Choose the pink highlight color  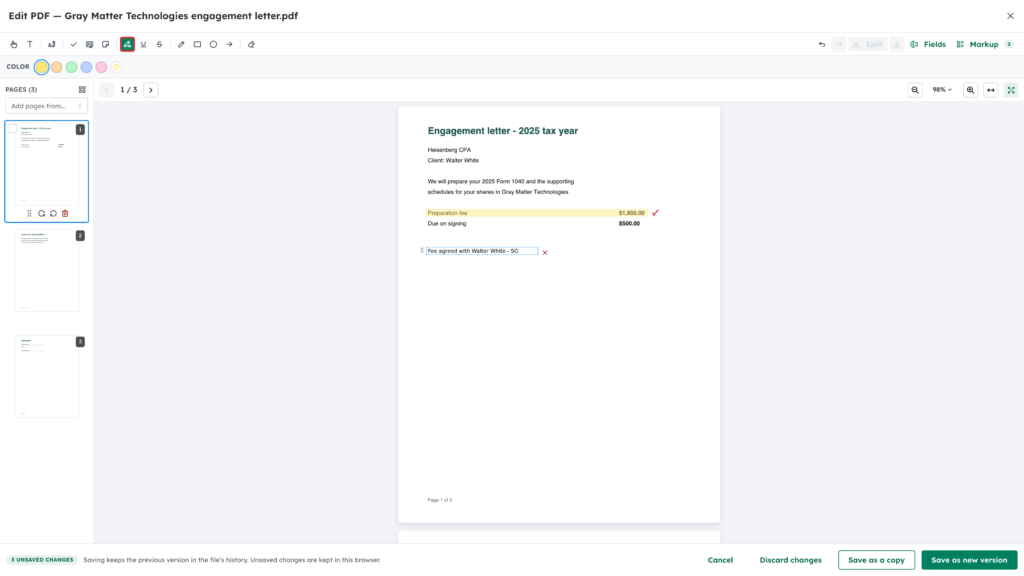pos(101,67)
